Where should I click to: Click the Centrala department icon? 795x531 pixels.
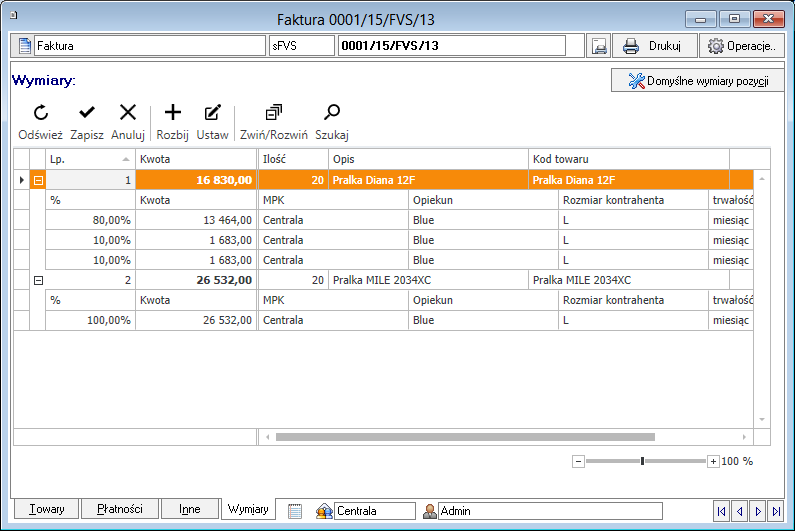pyautogui.click(x=324, y=511)
